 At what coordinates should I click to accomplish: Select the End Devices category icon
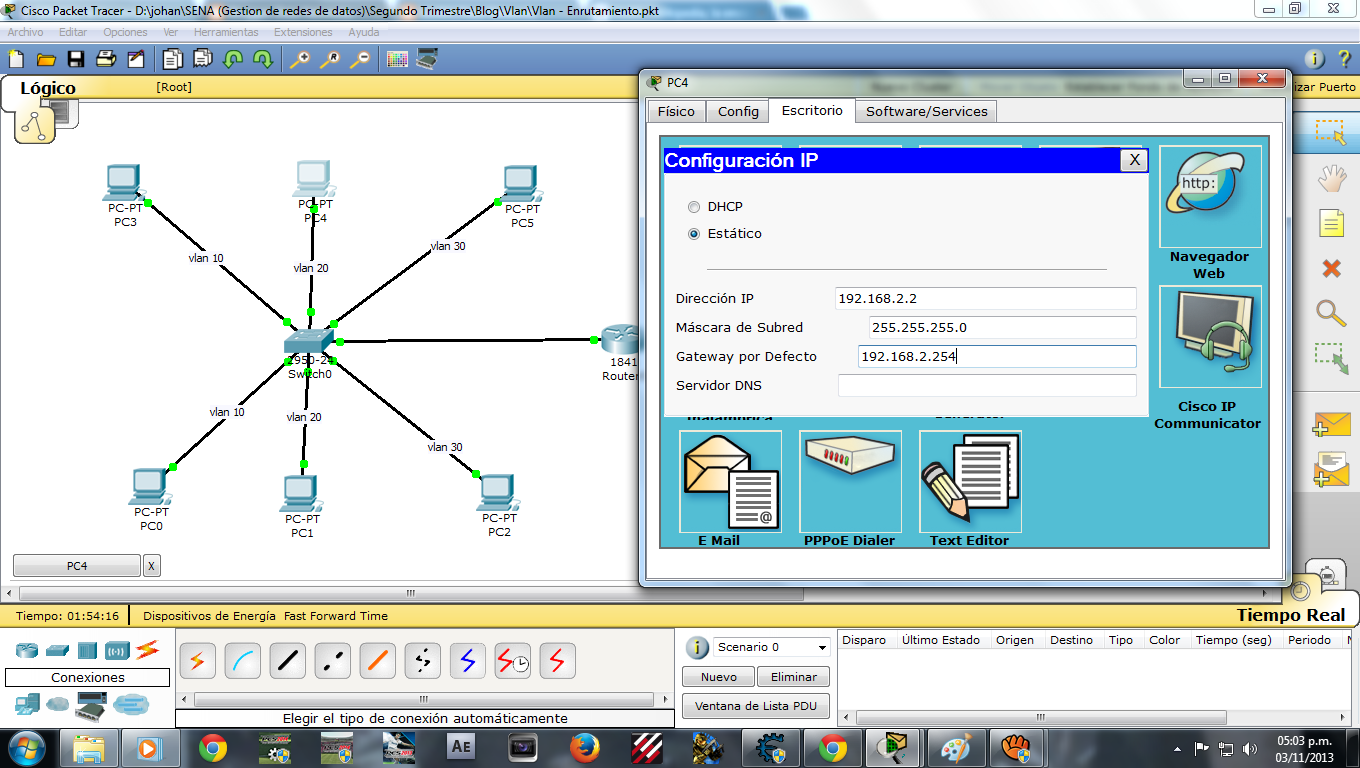pos(27,705)
